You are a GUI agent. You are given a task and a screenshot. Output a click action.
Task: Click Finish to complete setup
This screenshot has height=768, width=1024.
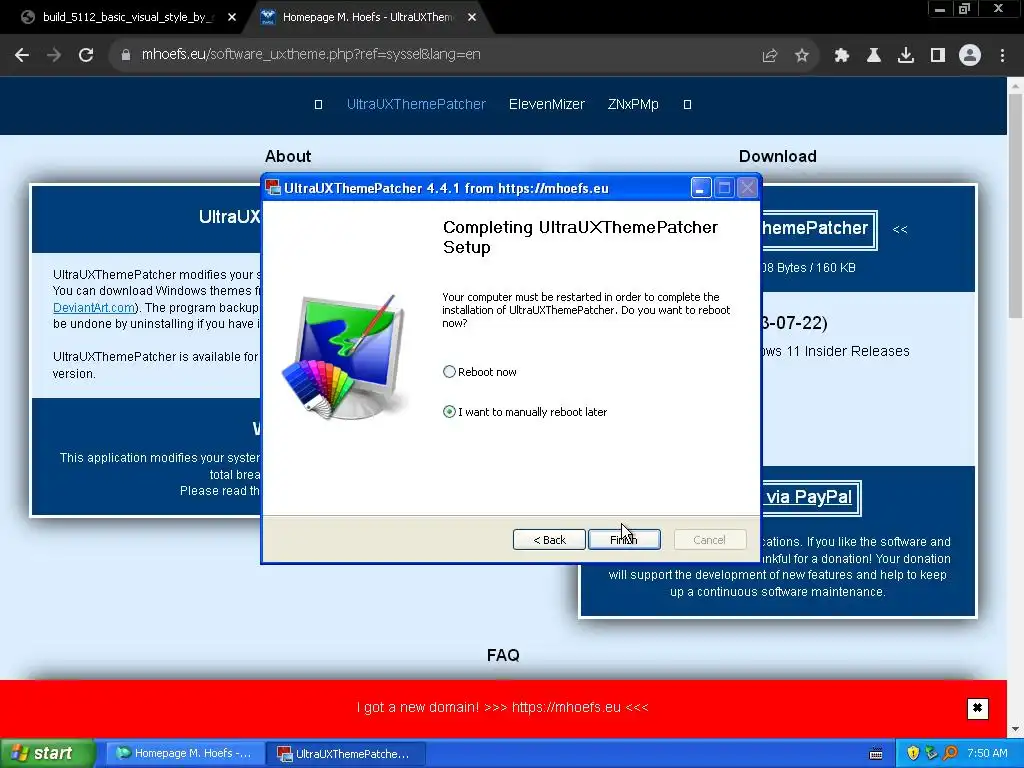(624, 539)
